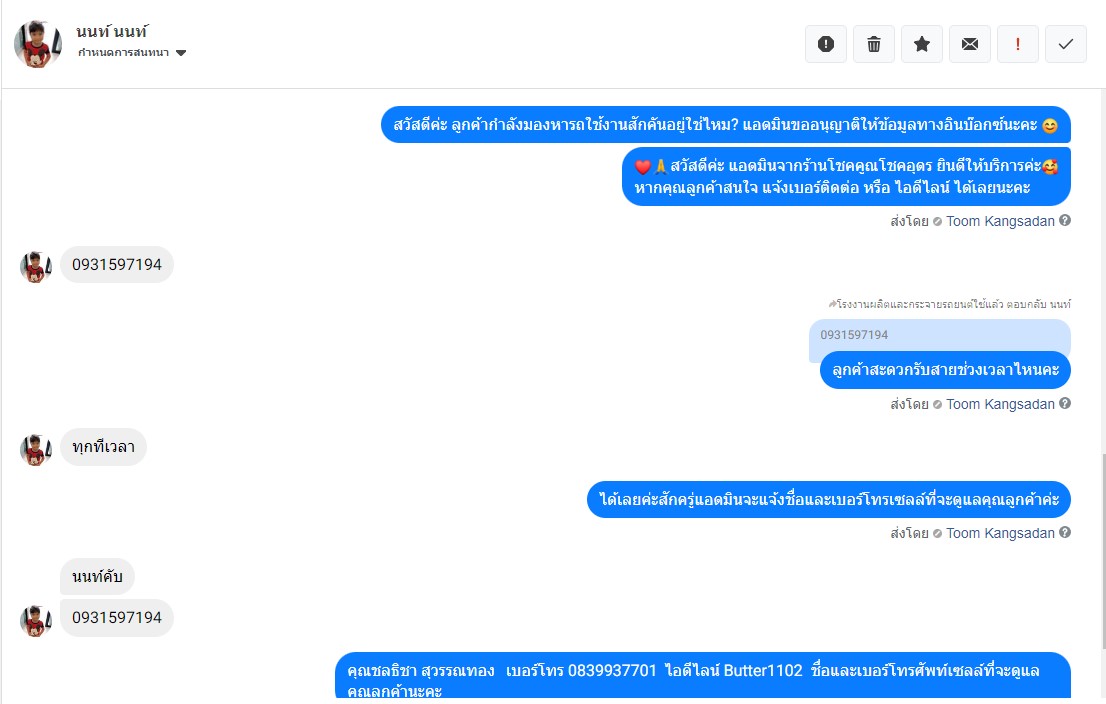Click the chat vertical scrollbar thumb

[1102, 550]
